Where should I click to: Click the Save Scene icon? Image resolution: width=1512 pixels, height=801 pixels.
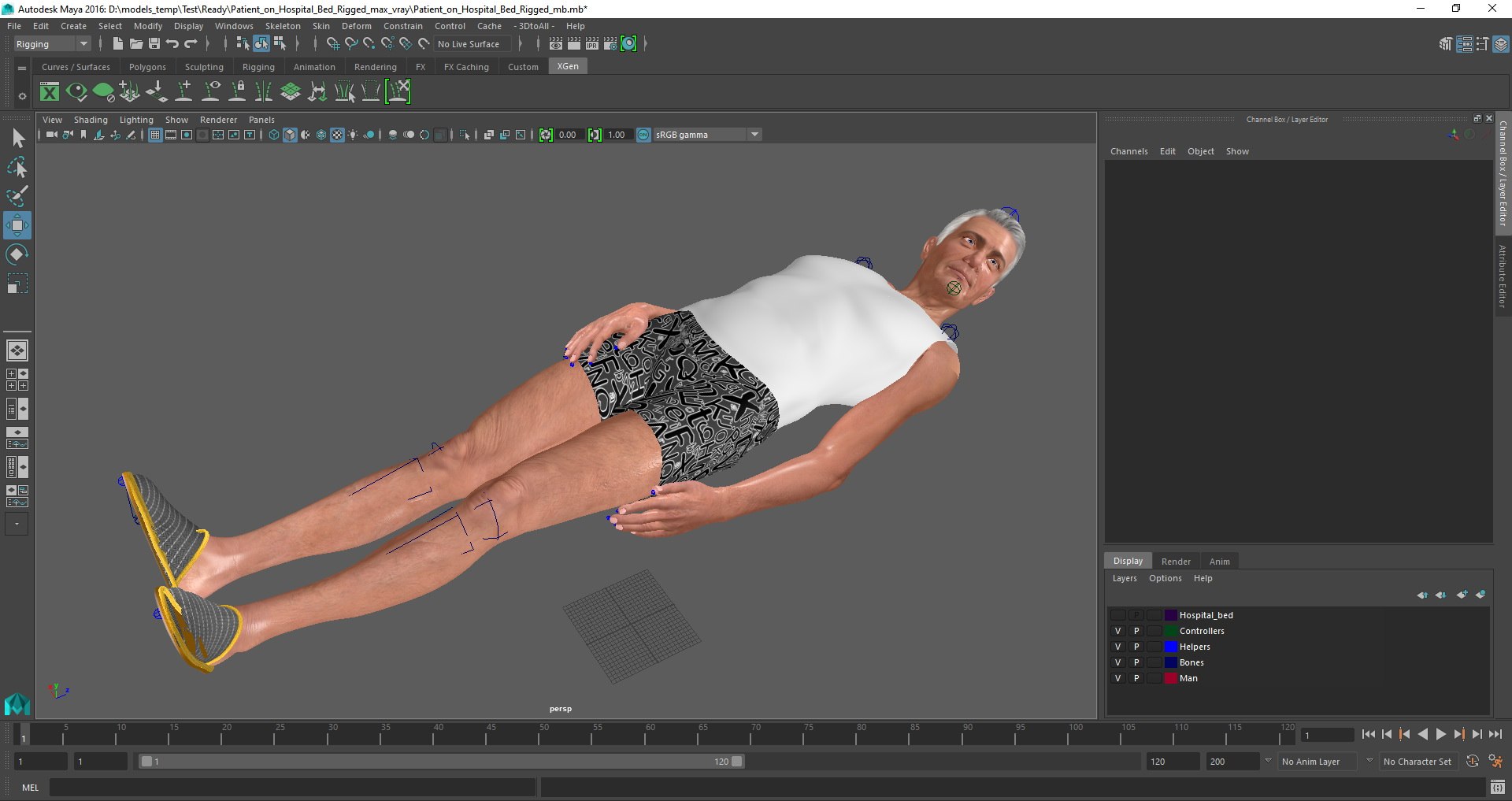point(154,44)
